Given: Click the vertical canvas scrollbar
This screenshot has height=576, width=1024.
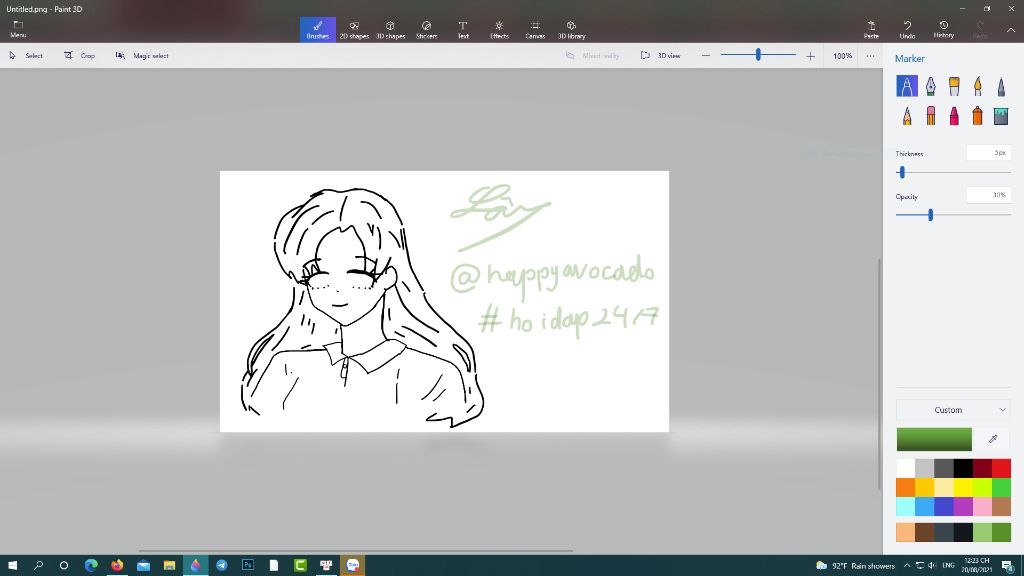Looking at the screenshot, I should tap(879, 374).
